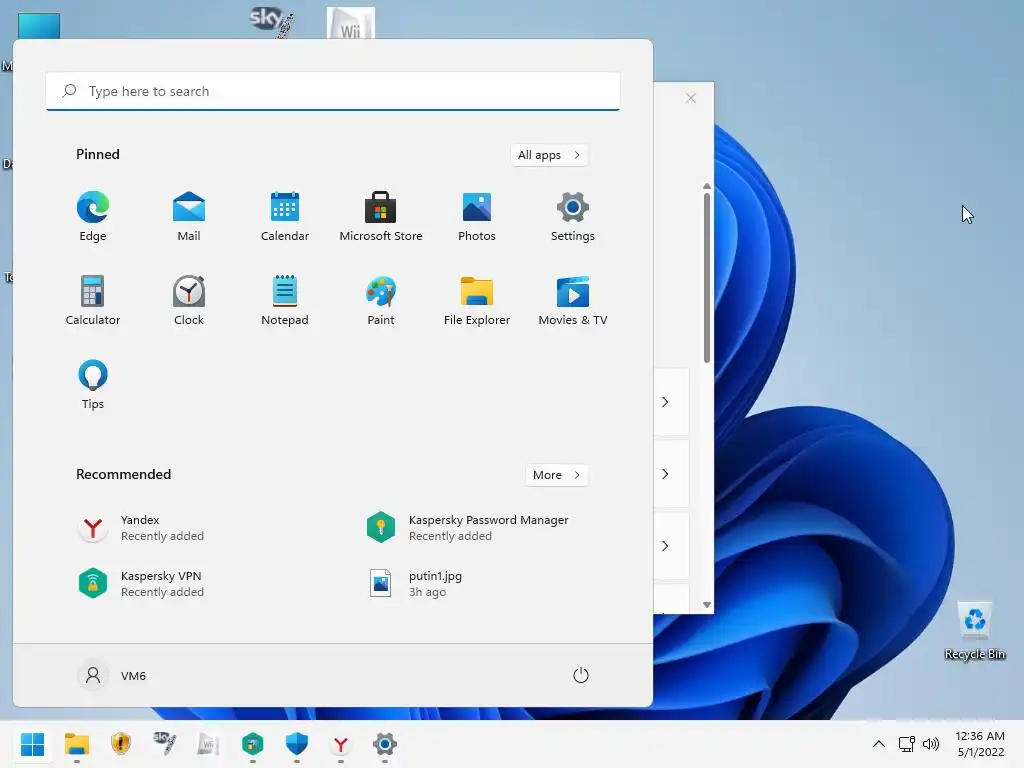
Task: Open Edge from pinned apps
Action: (x=93, y=217)
